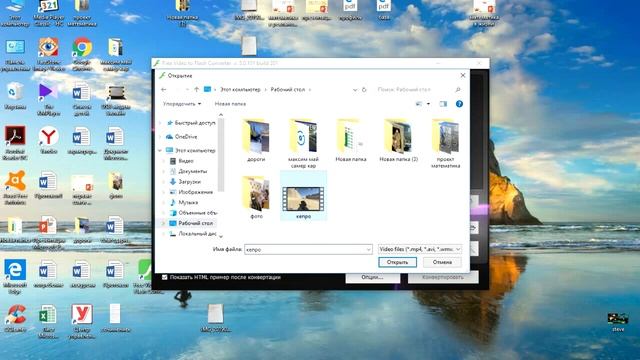
Task: Expand the address path history dropdown
Action: [x=355, y=89]
